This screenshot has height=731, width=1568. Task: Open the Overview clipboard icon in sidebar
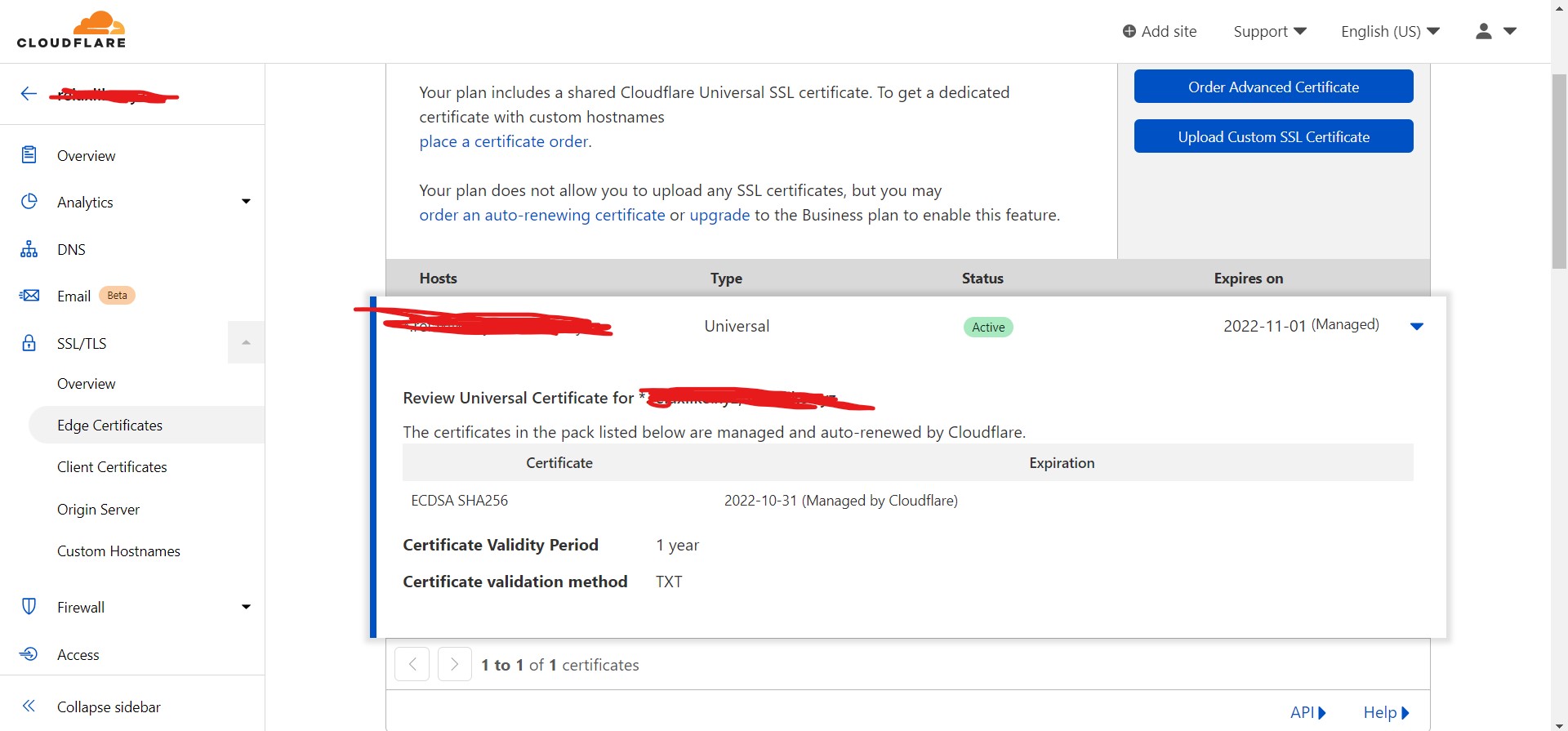point(29,155)
